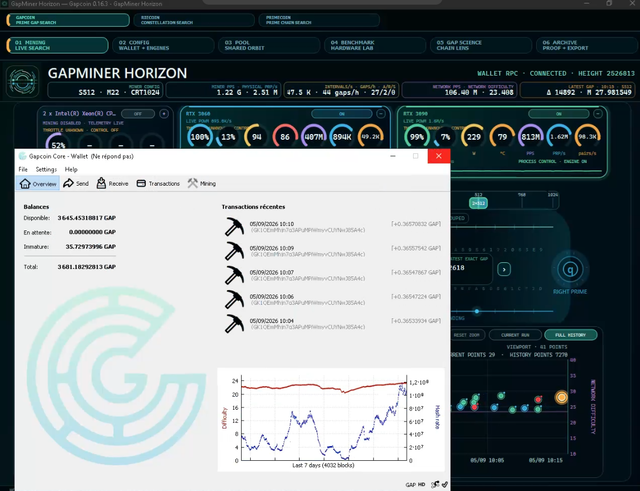The width and height of the screenshot is (640, 491).
Task: Click the network PPS and difficulty stat box
Action: (460, 90)
